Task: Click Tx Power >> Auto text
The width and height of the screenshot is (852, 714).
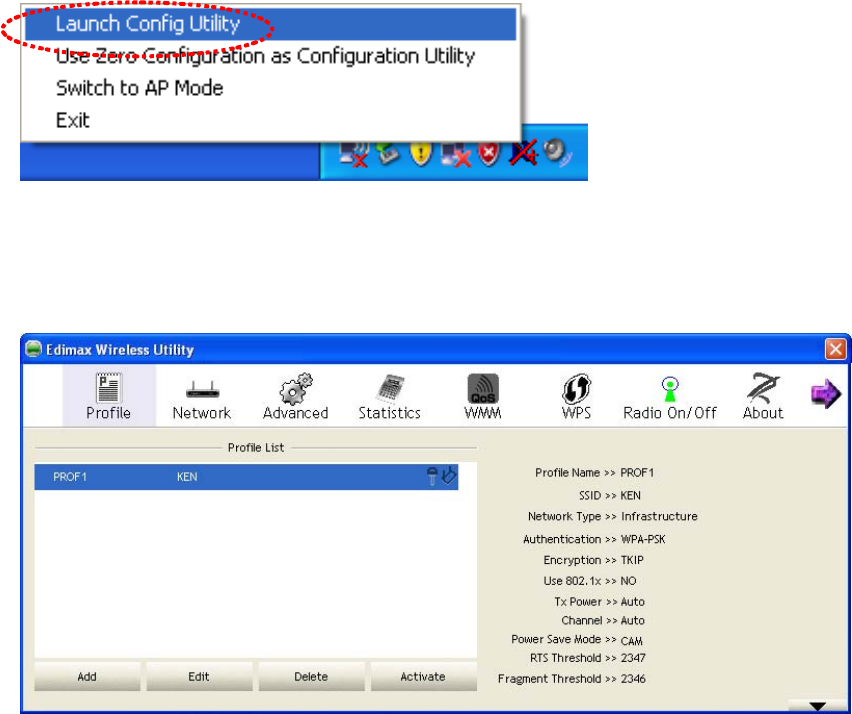Action: pos(599,602)
